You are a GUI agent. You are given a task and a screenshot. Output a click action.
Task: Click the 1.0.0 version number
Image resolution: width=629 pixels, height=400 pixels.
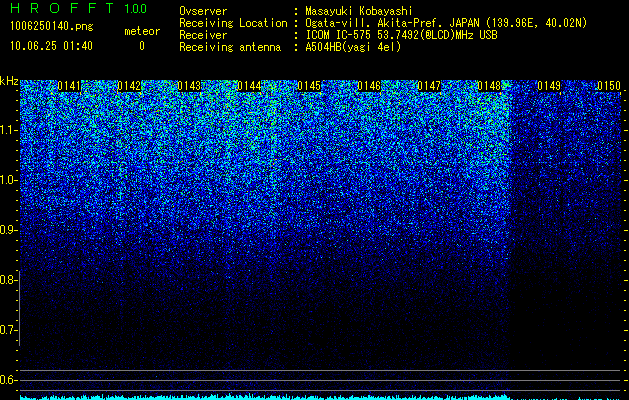coord(136,8)
